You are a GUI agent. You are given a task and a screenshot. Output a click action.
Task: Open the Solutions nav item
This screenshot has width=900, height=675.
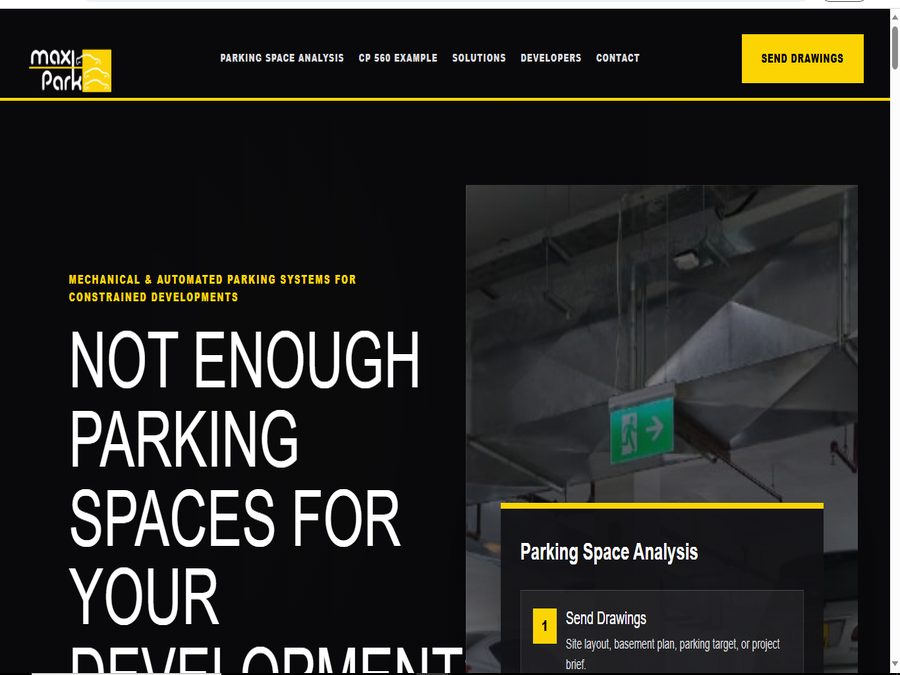coord(479,58)
